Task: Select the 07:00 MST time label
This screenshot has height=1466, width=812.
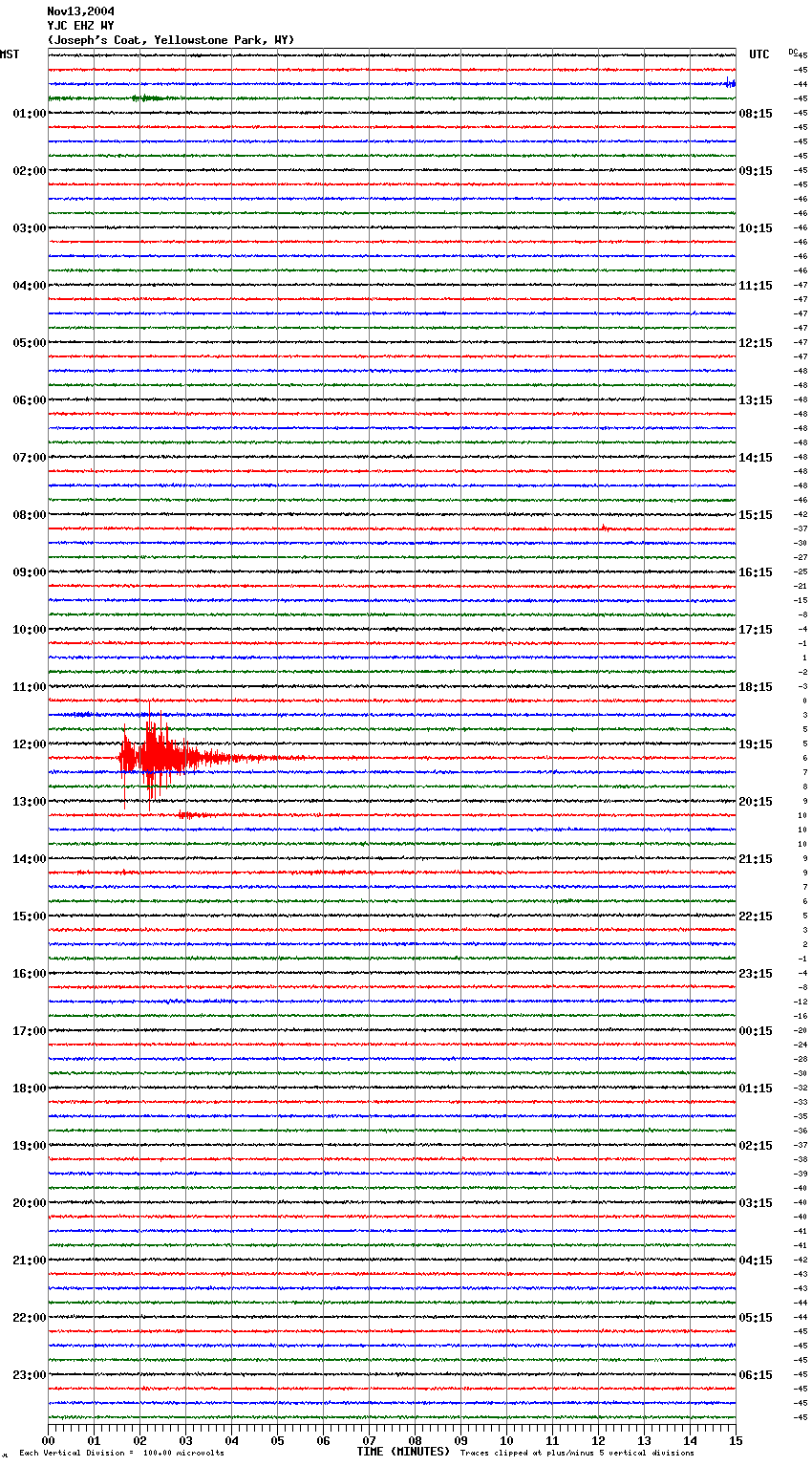Action: tap(29, 458)
